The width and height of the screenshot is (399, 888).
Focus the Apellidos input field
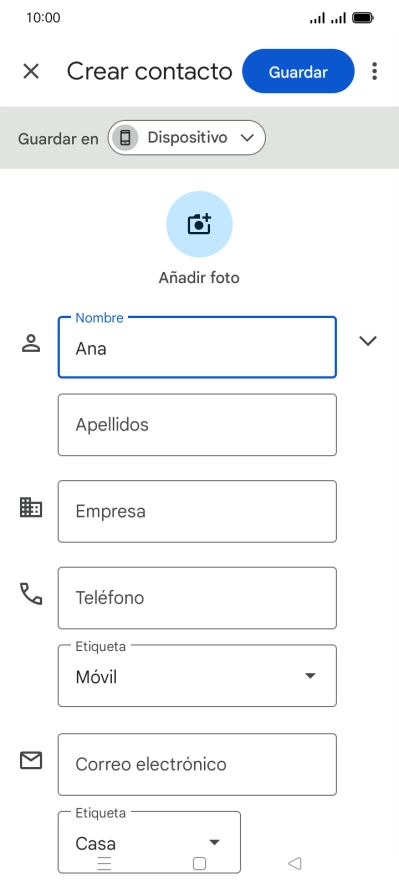click(x=197, y=425)
